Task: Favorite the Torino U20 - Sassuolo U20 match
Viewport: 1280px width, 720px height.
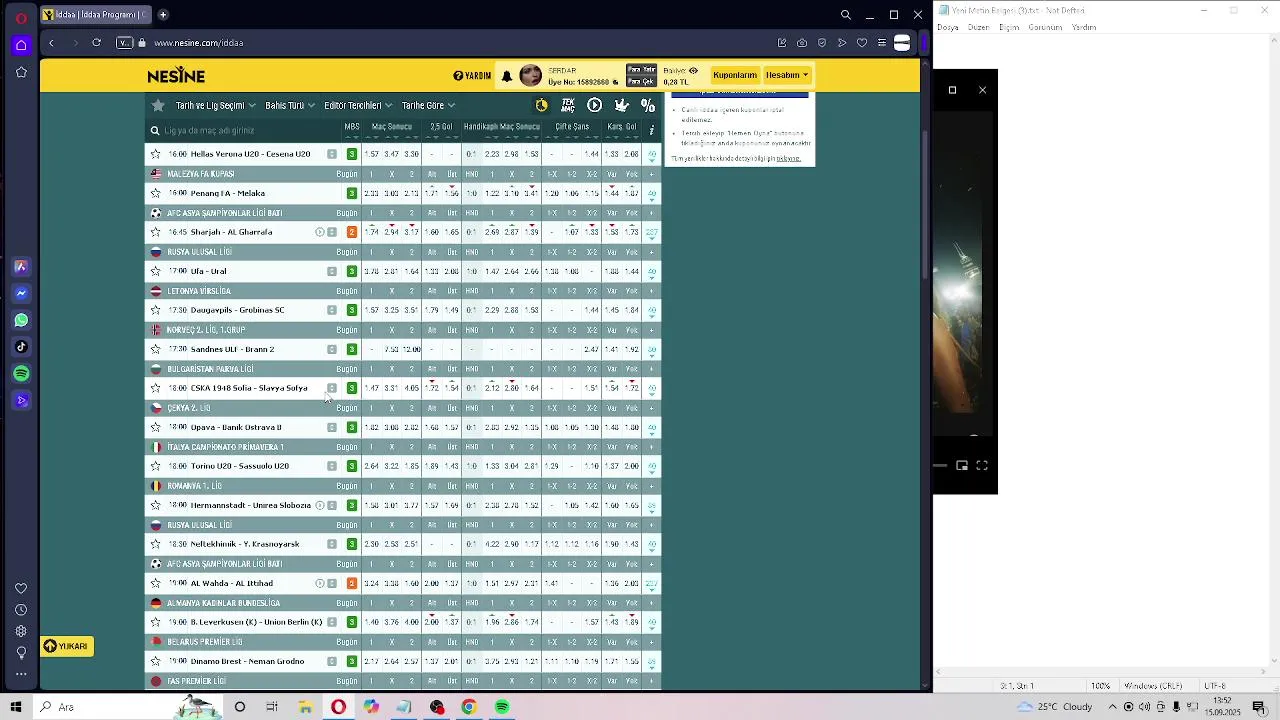Action: pyautogui.click(x=155, y=466)
